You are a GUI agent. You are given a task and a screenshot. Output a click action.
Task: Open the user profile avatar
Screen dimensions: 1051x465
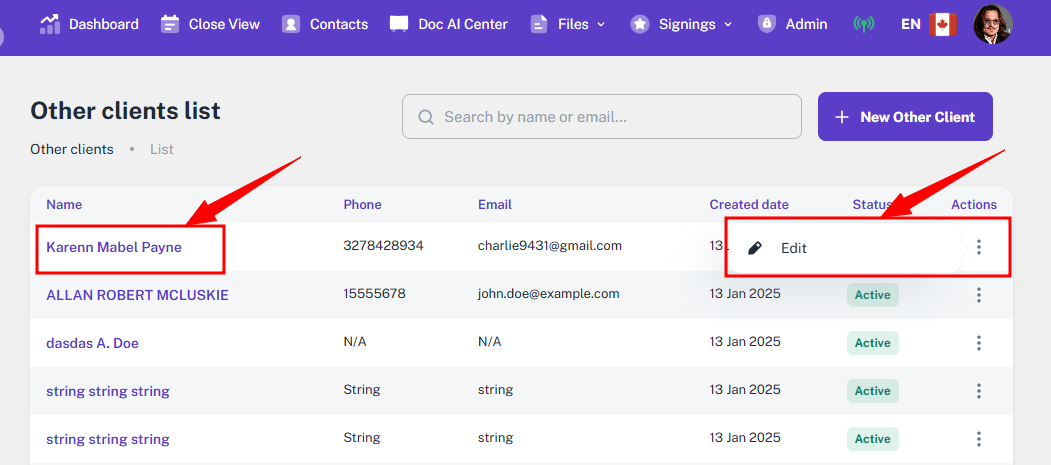click(x=992, y=24)
